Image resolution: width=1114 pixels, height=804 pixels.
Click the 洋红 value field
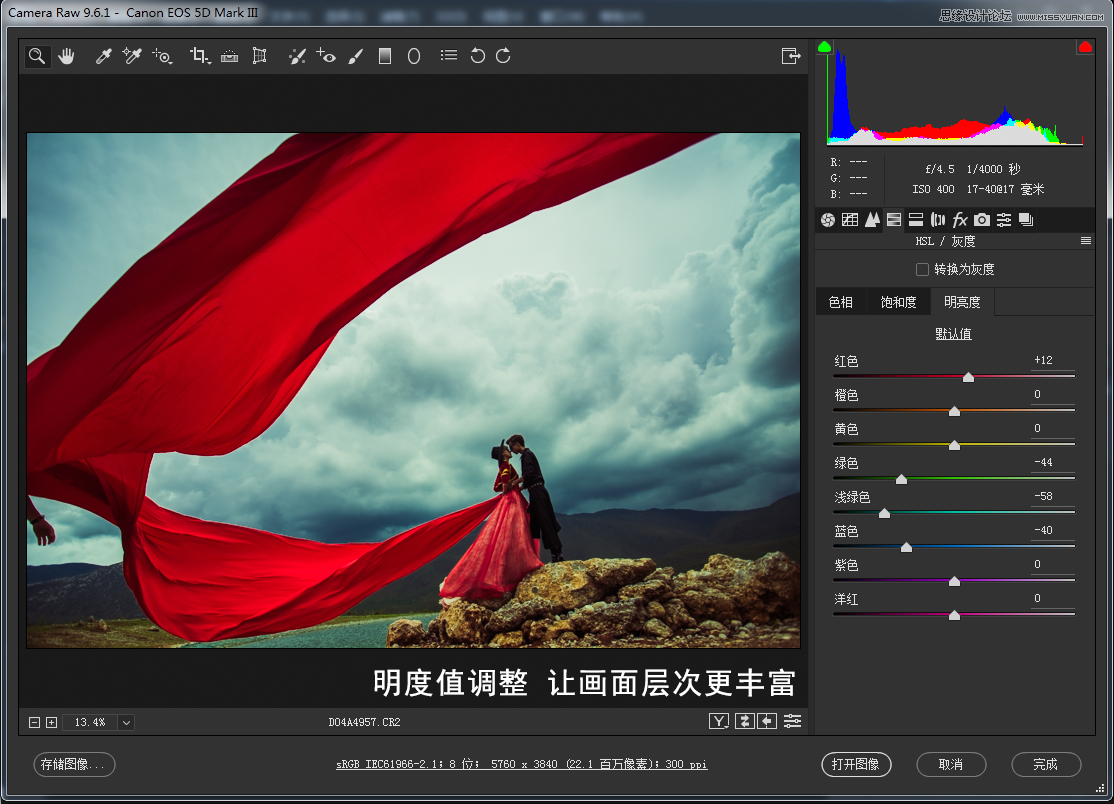(1052, 599)
